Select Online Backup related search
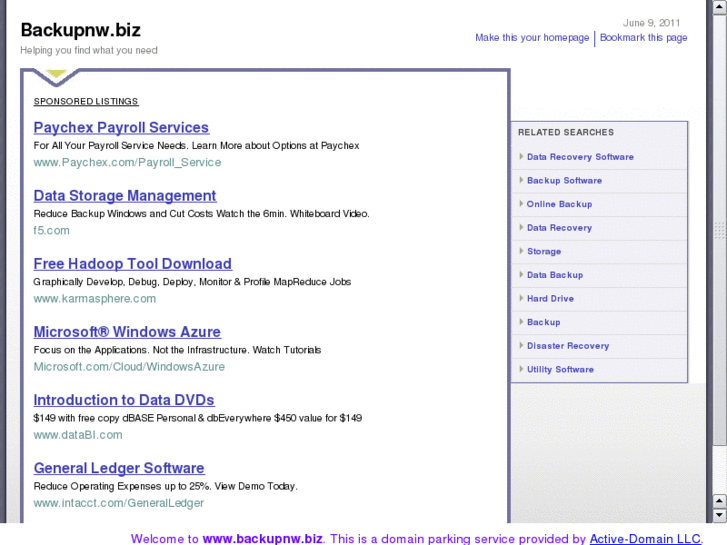This screenshot has height=545, width=727. pyautogui.click(x=559, y=204)
